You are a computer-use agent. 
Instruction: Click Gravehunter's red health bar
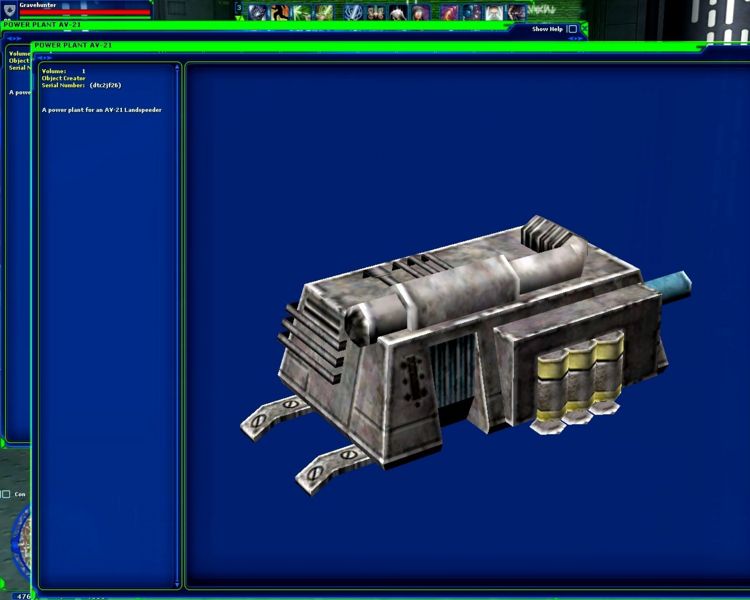[85, 12]
